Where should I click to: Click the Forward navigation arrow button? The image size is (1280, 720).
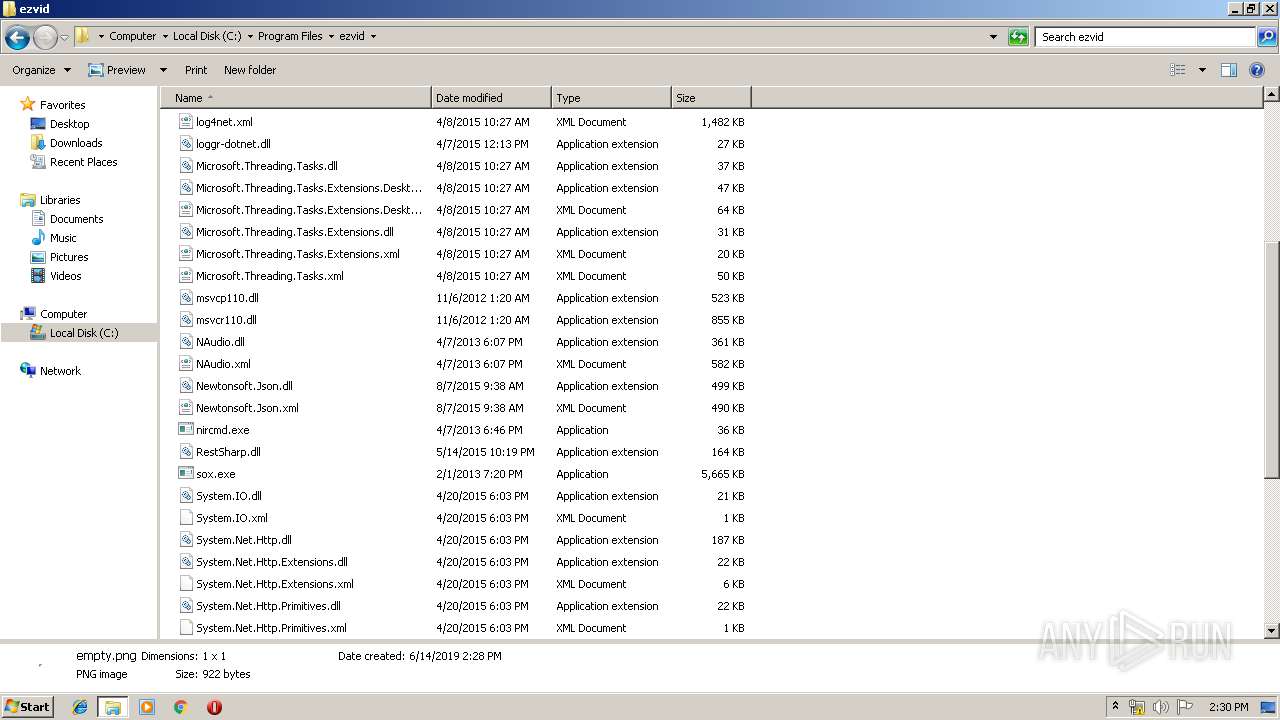45,38
